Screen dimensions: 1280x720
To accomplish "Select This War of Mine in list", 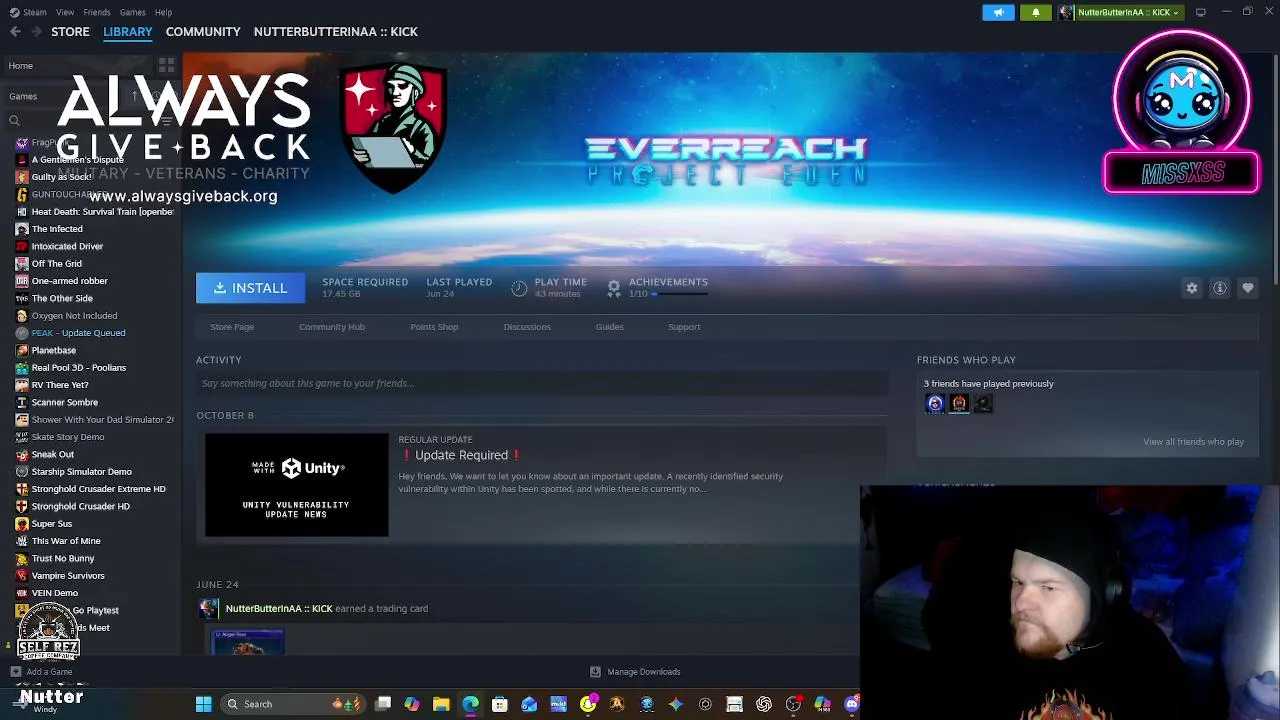I will point(66,541).
